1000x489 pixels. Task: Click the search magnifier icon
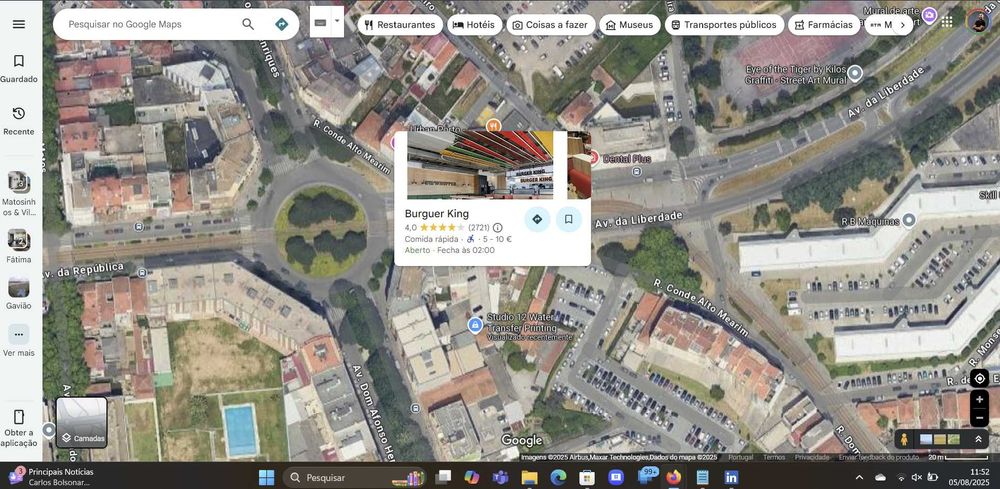click(248, 24)
